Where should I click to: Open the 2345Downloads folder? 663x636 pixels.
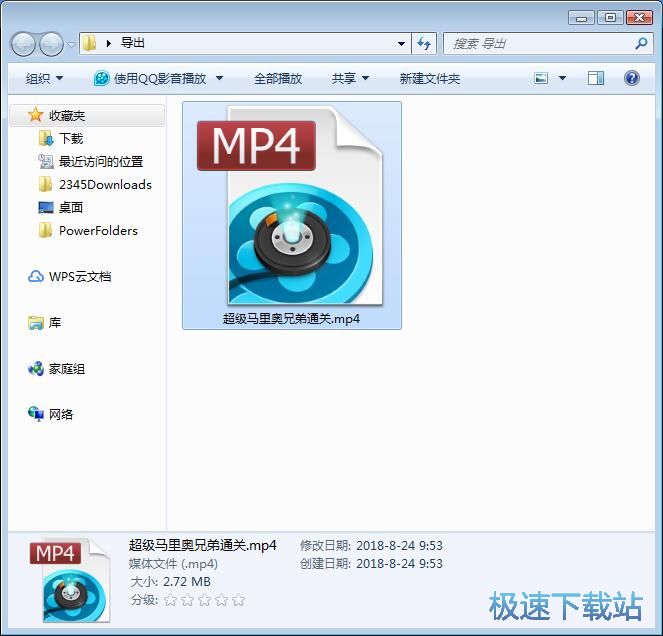105,184
